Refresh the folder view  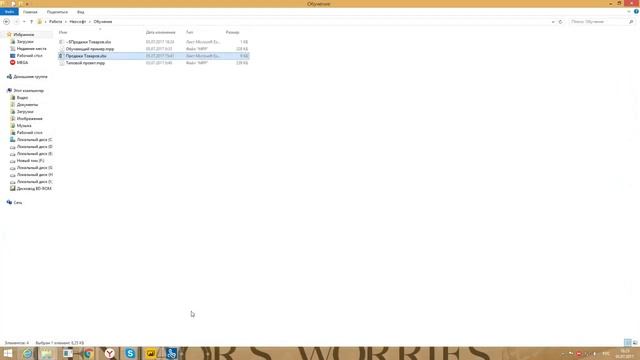pyautogui.click(x=560, y=22)
